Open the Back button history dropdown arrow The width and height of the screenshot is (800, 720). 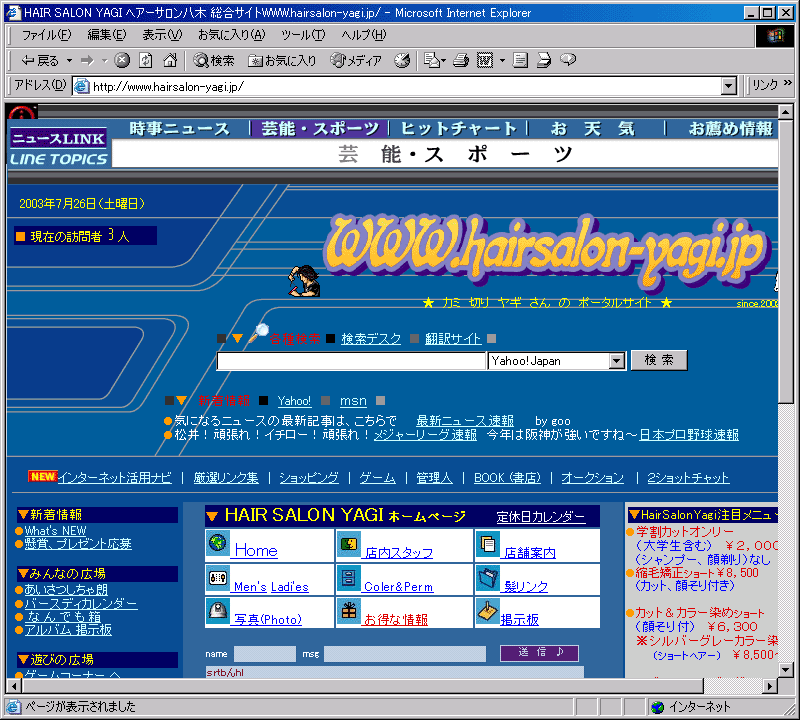69,61
